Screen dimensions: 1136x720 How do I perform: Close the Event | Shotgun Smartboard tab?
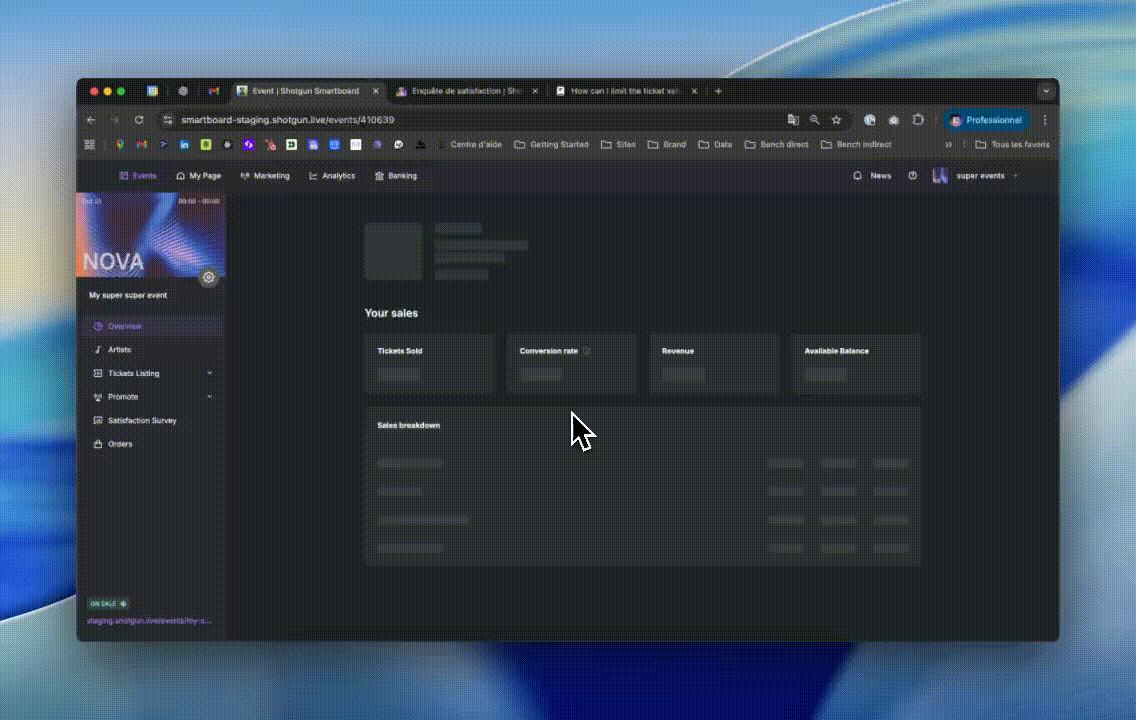[x=375, y=91]
